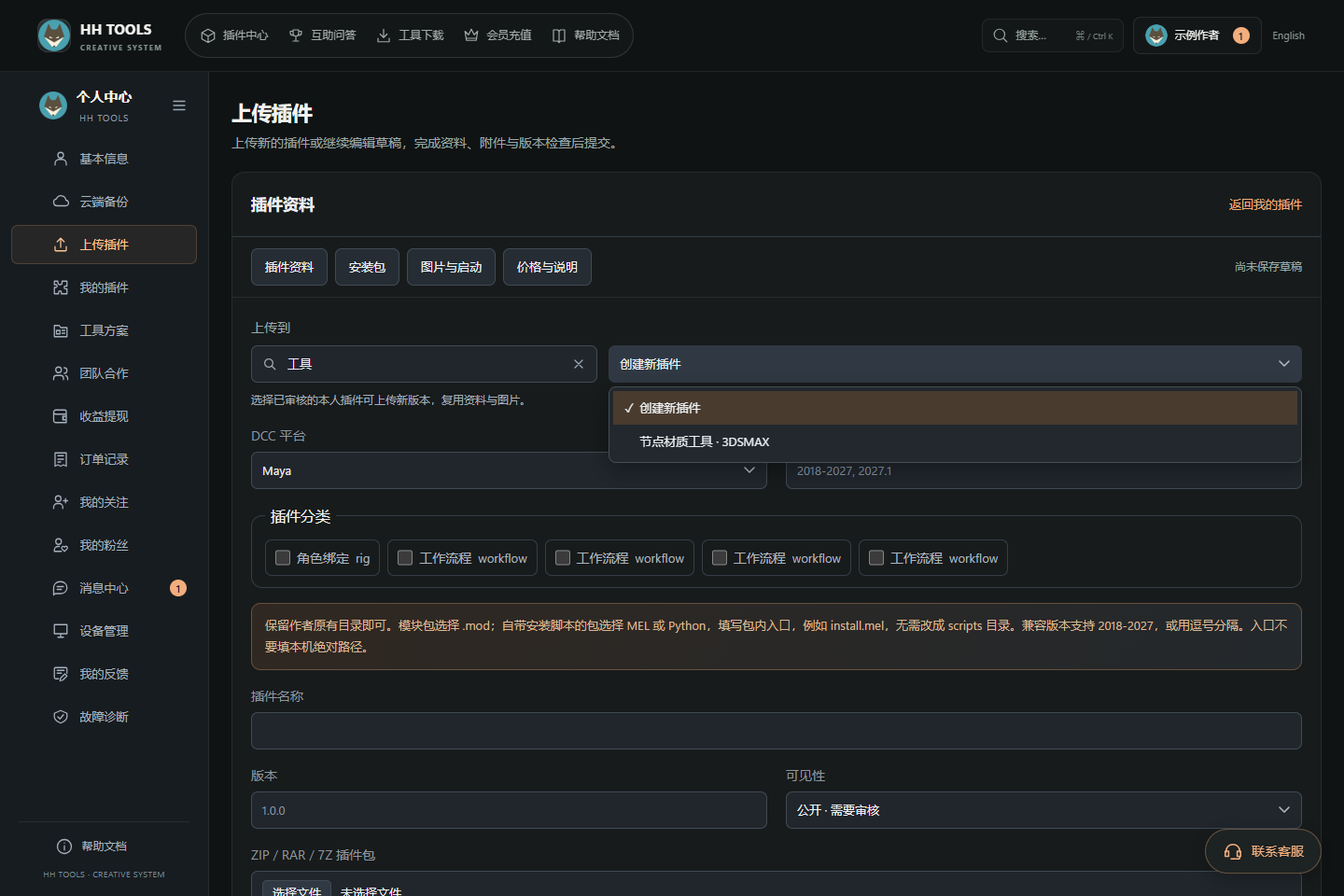The height and width of the screenshot is (896, 1344).
Task: Open 会员充值 in the top navigation
Action: pos(497,35)
